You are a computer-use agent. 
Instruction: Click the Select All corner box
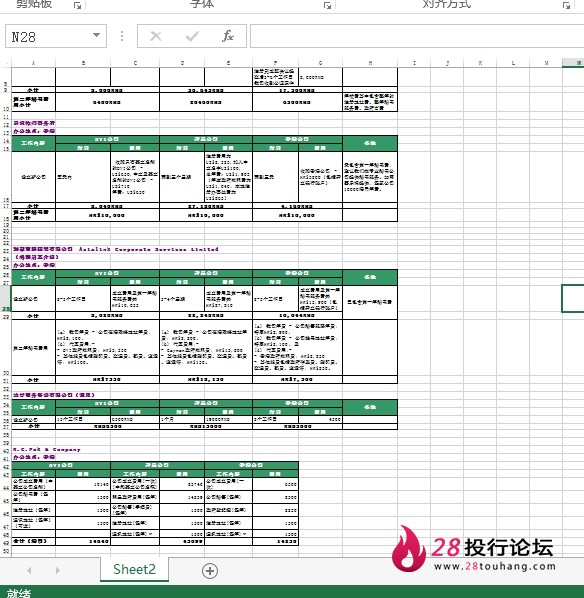(6, 63)
